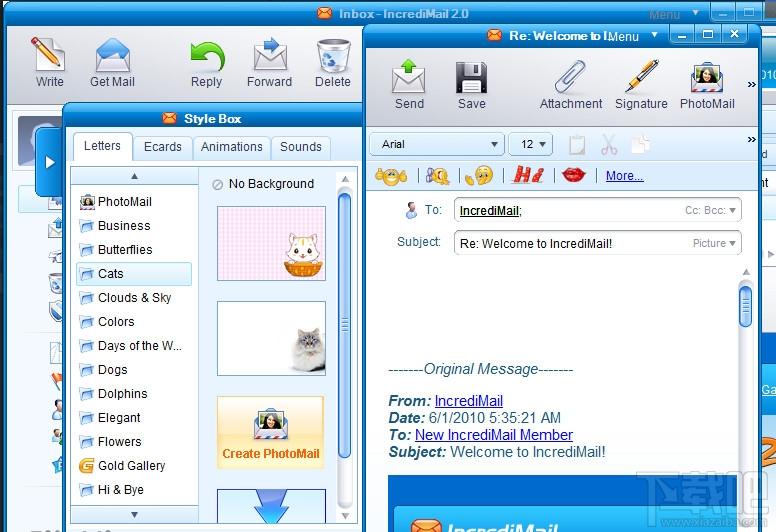Image resolution: width=776 pixels, height=532 pixels.
Task: Click the PhotoMail category picture icon
Action: [87, 201]
